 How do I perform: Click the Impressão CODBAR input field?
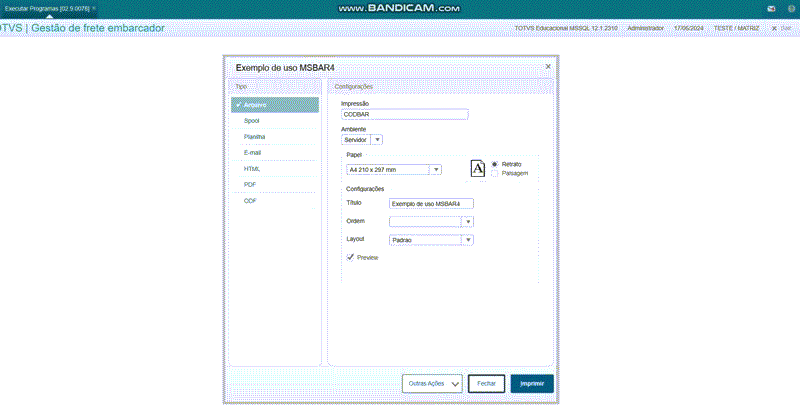tap(405, 114)
